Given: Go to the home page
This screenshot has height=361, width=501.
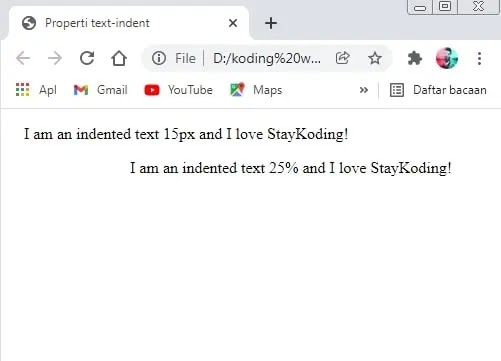Looking at the screenshot, I should point(119,58).
